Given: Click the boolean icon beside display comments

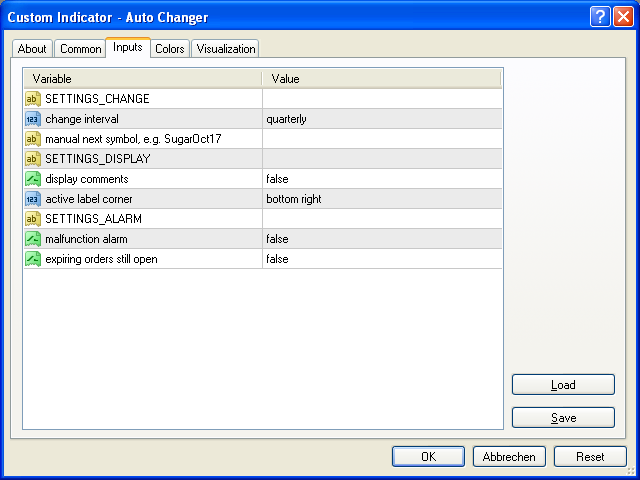Looking at the screenshot, I should pyautogui.click(x=32, y=179).
